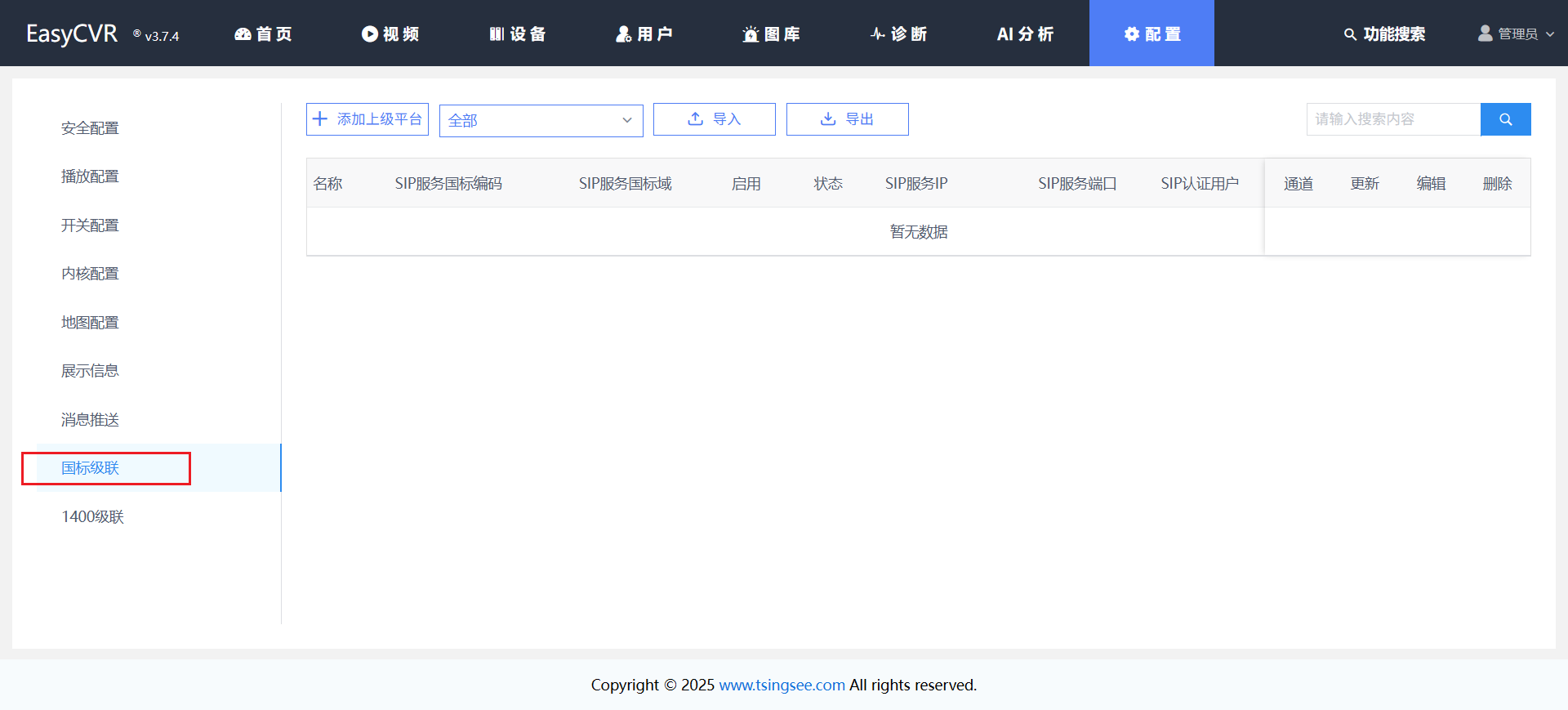Focus the 请输入搜索内容 search field

(1392, 119)
